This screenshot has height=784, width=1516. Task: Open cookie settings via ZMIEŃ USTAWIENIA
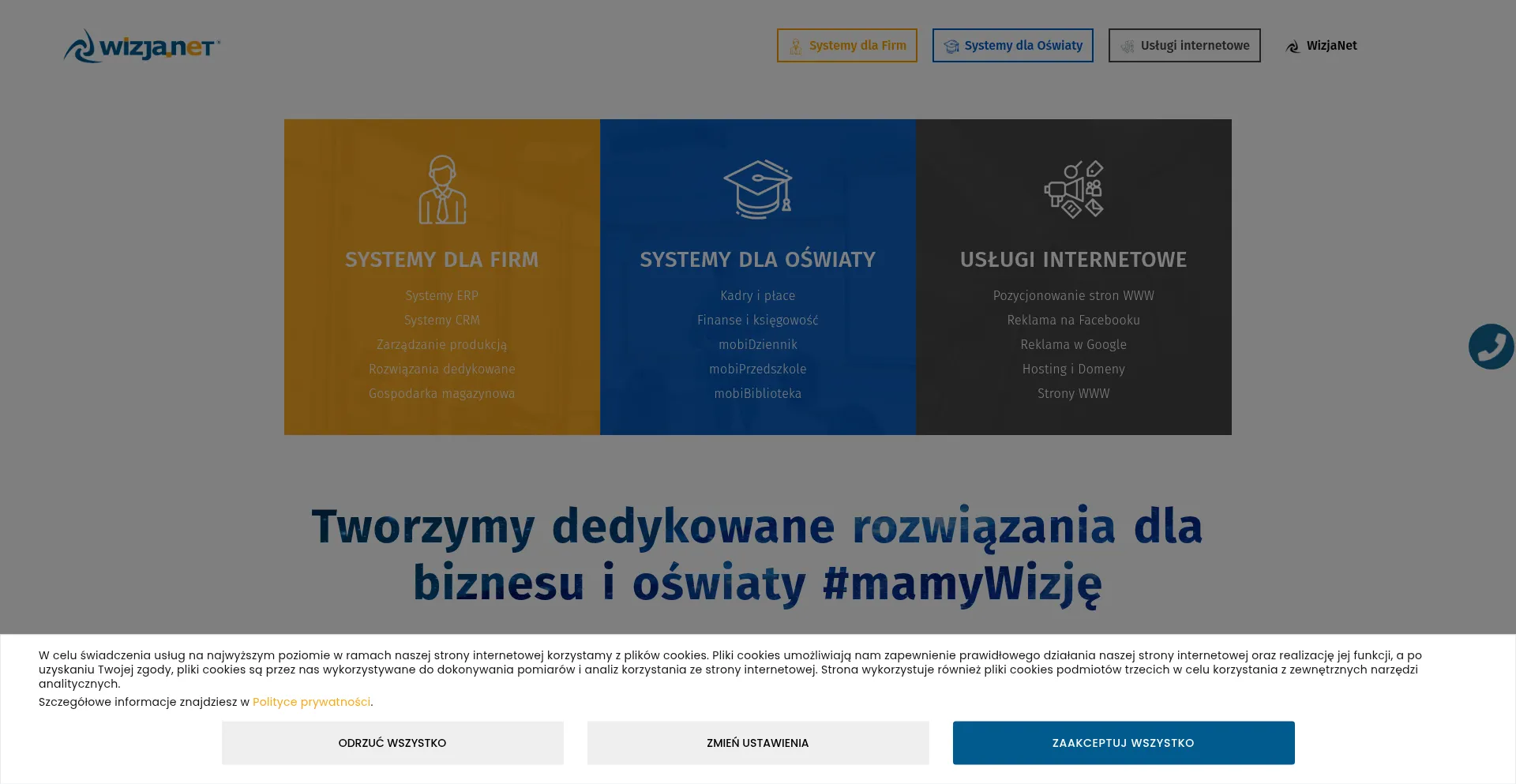pyautogui.click(x=757, y=742)
